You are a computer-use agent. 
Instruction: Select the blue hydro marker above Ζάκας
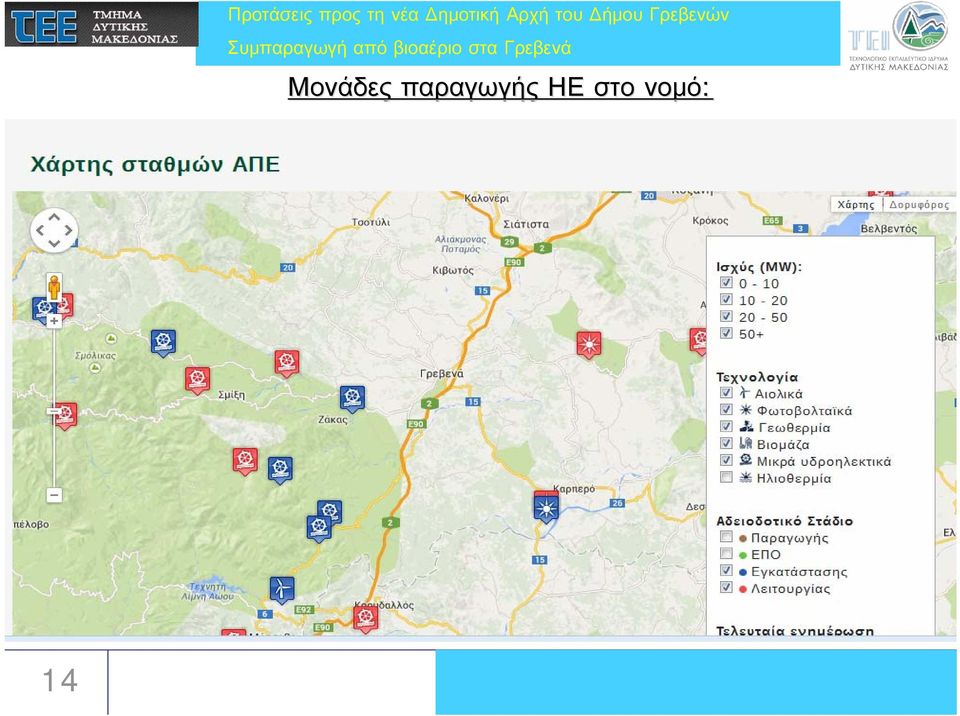(x=353, y=399)
